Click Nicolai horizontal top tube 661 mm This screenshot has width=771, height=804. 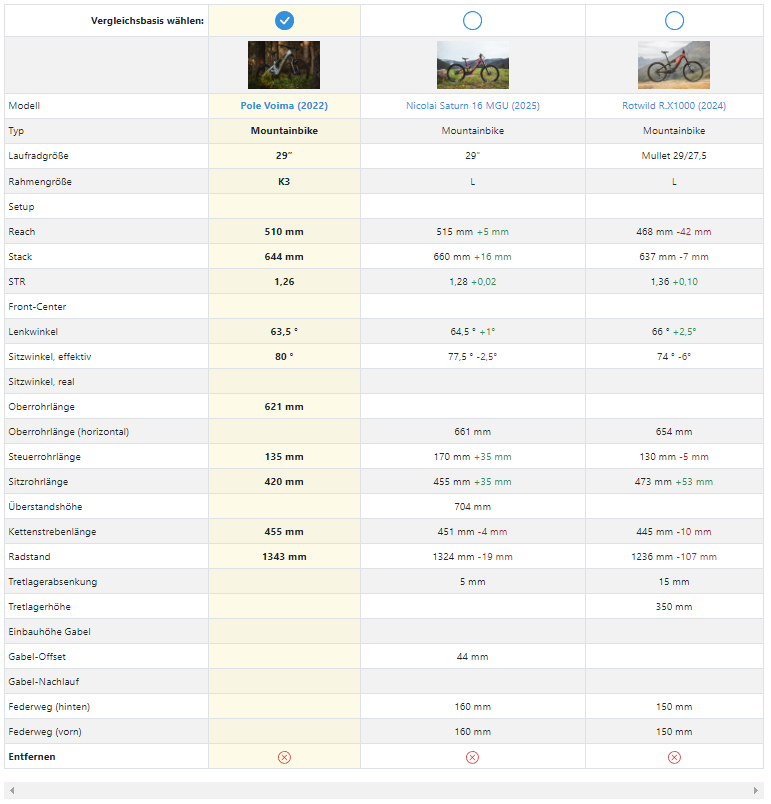(x=473, y=432)
